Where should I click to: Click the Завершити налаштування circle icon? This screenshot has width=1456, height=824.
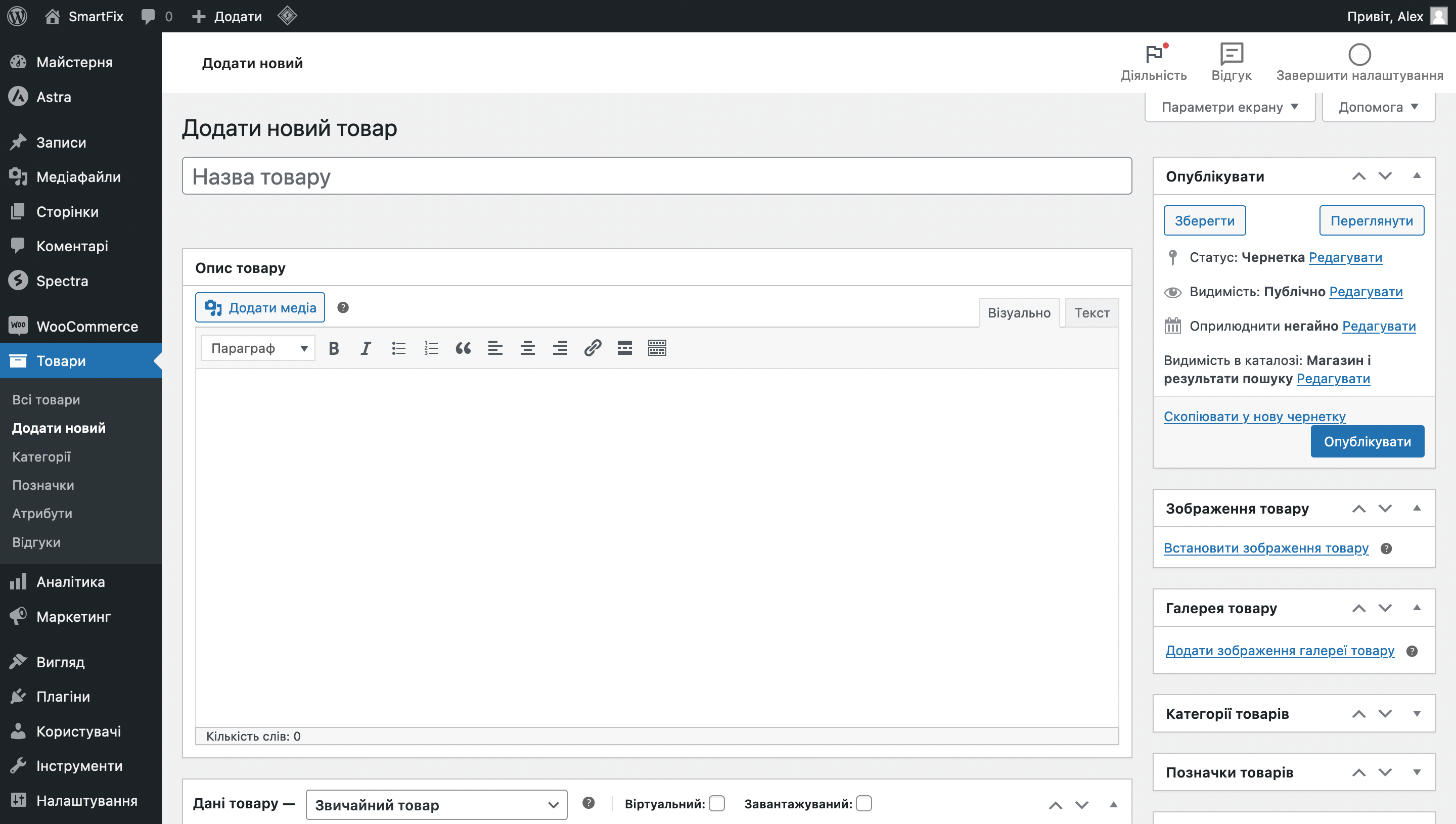coord(1359,54)
